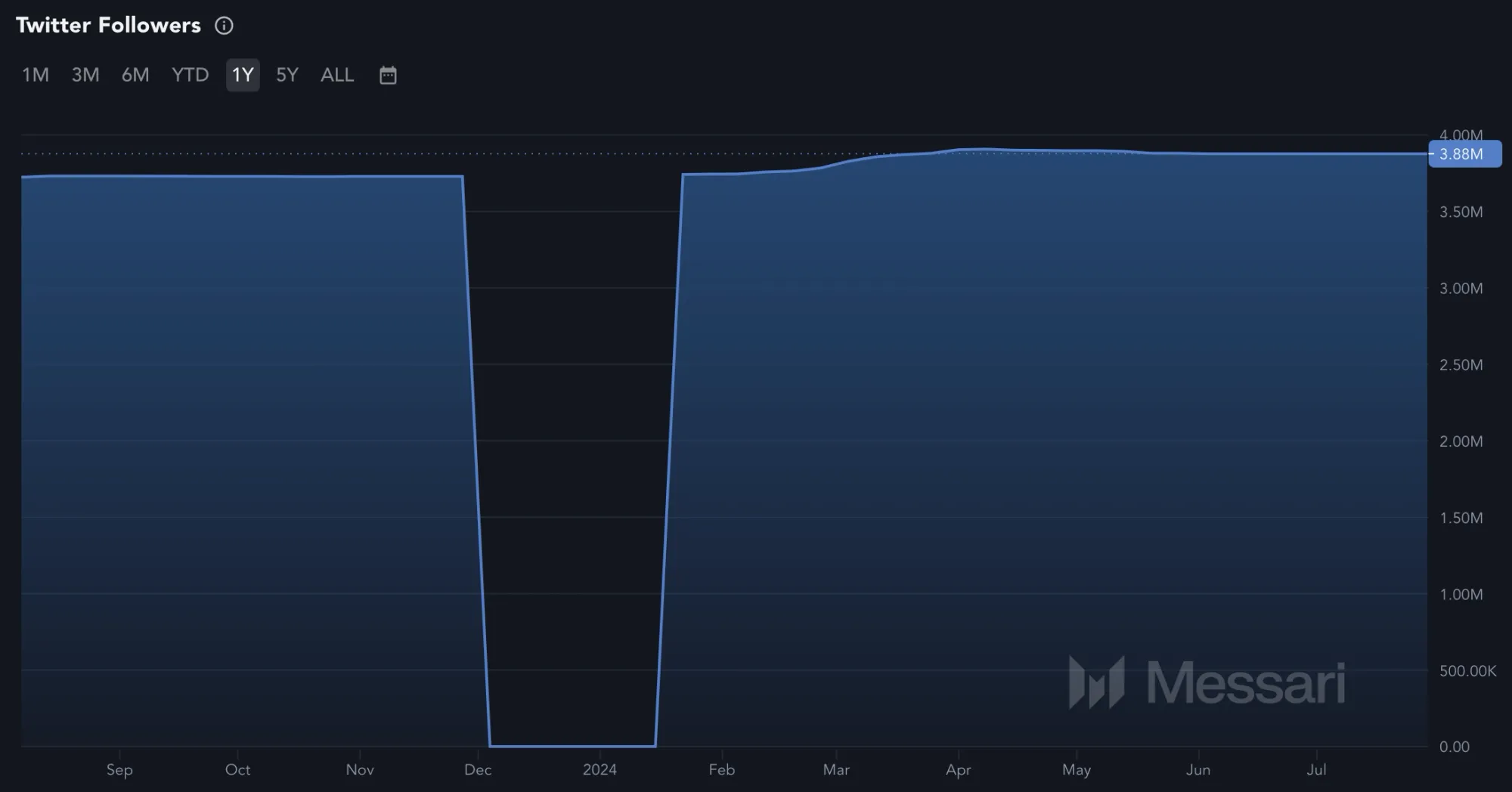
Task: Click the Dec x-axis label
Action: click(x=478, y=769)
